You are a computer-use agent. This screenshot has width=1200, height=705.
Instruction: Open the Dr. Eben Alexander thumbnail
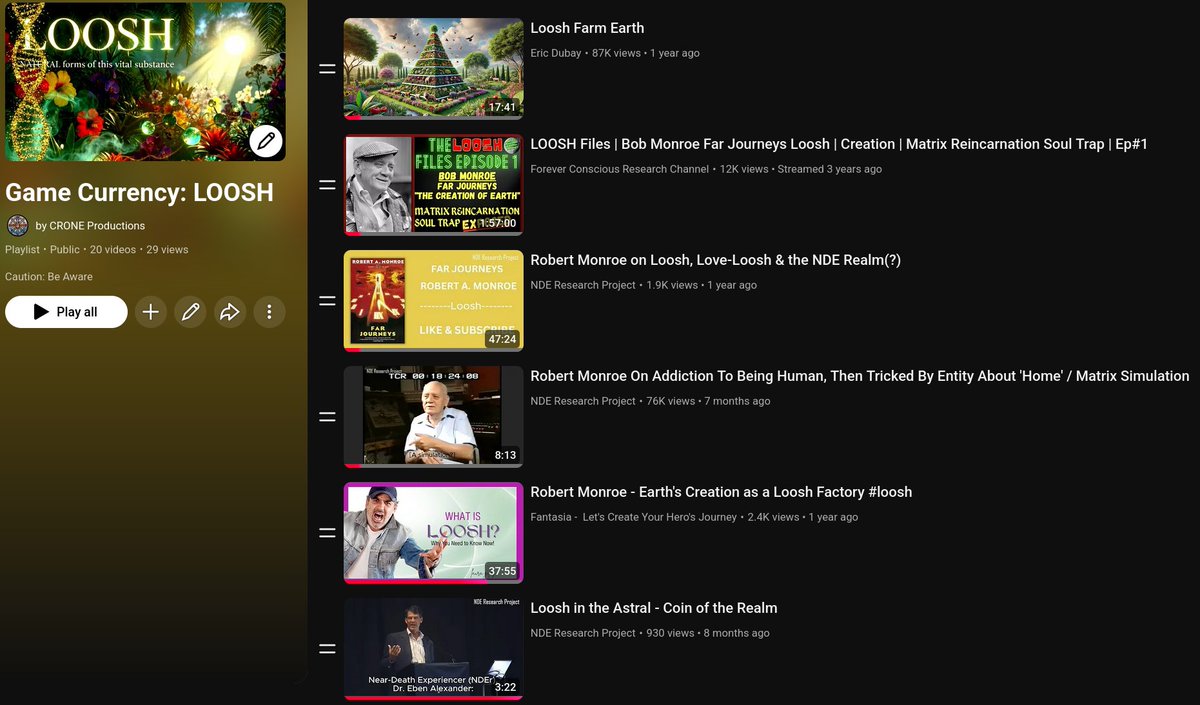coord(434,649)
